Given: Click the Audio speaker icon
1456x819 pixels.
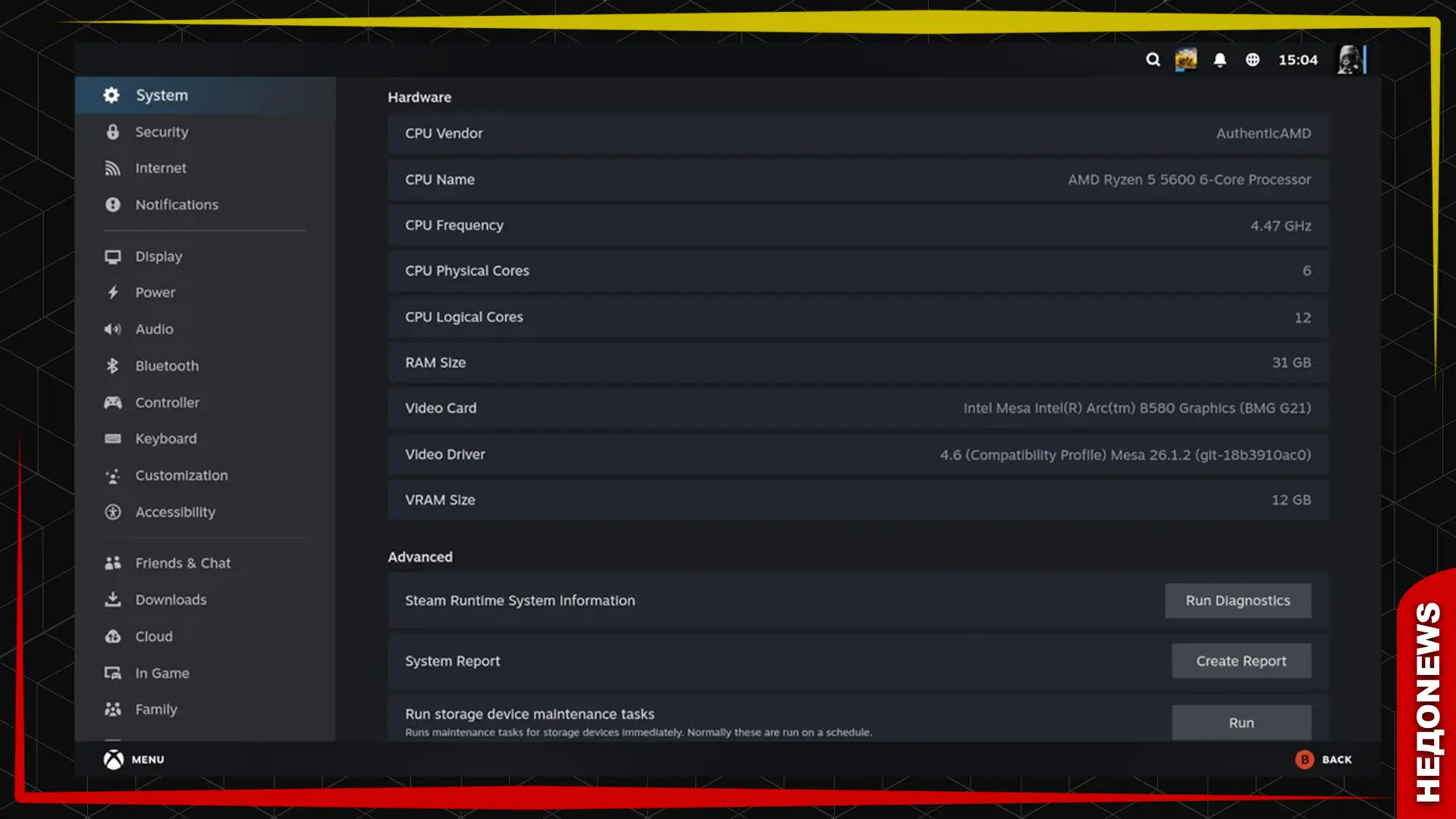Looking at the screenshot, I should coord(112,329).
